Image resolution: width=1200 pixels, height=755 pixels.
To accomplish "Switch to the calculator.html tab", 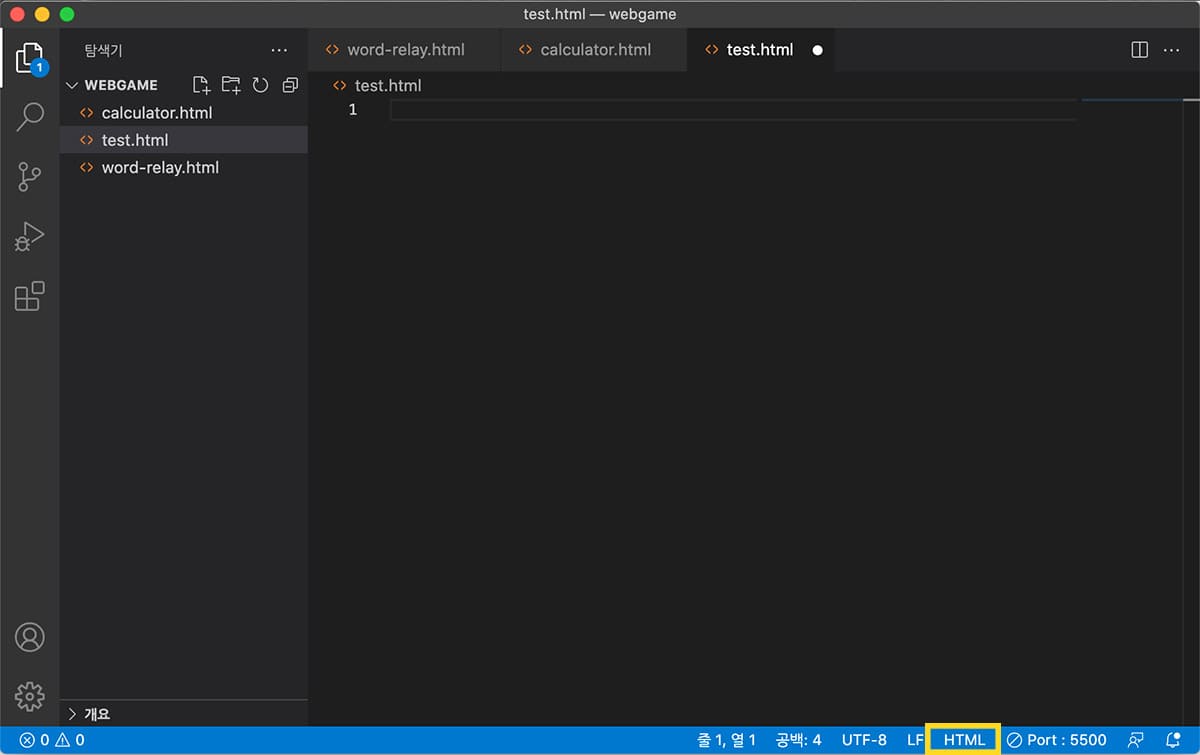I will click(594, 49).
